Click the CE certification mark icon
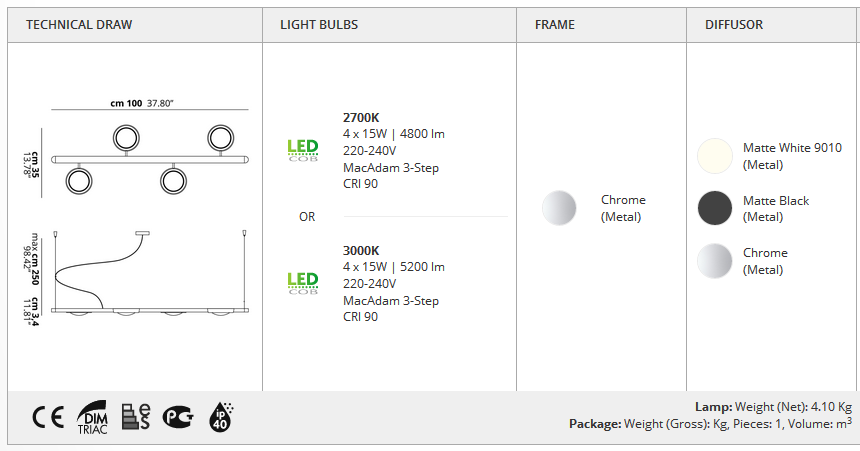This screenshot has width=860, height=451. tap(48, 418)
